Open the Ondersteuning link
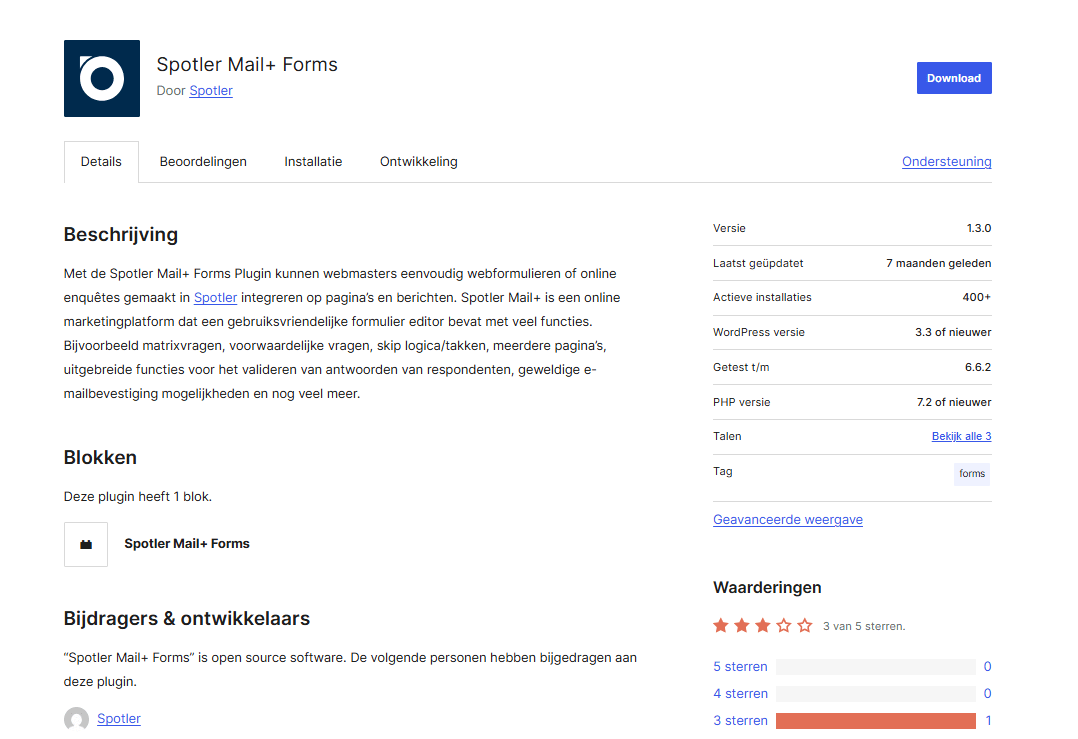1078x739 pixels. coord(946,162)
